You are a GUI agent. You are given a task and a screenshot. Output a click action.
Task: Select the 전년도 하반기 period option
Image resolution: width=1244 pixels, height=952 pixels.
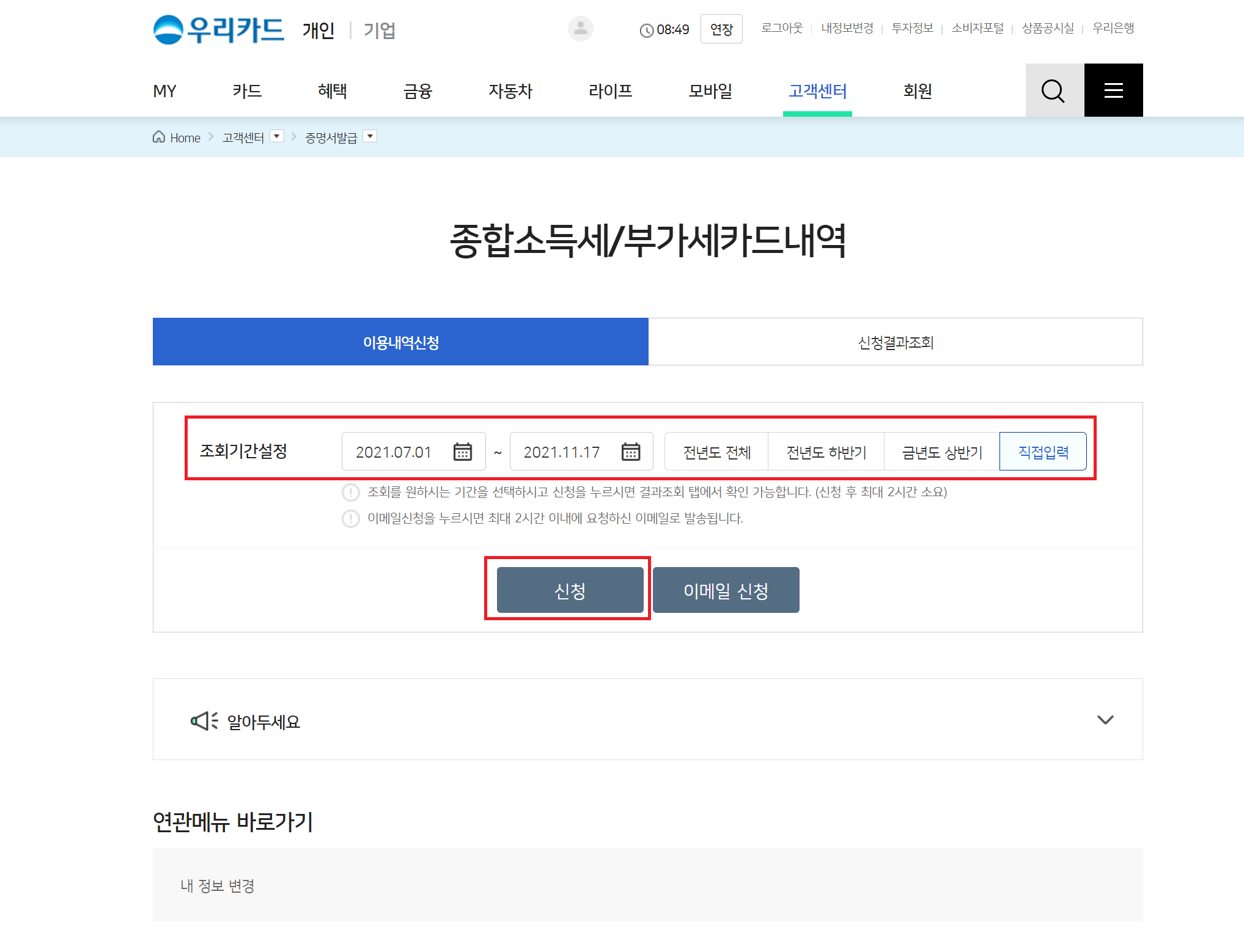[826, 452]
